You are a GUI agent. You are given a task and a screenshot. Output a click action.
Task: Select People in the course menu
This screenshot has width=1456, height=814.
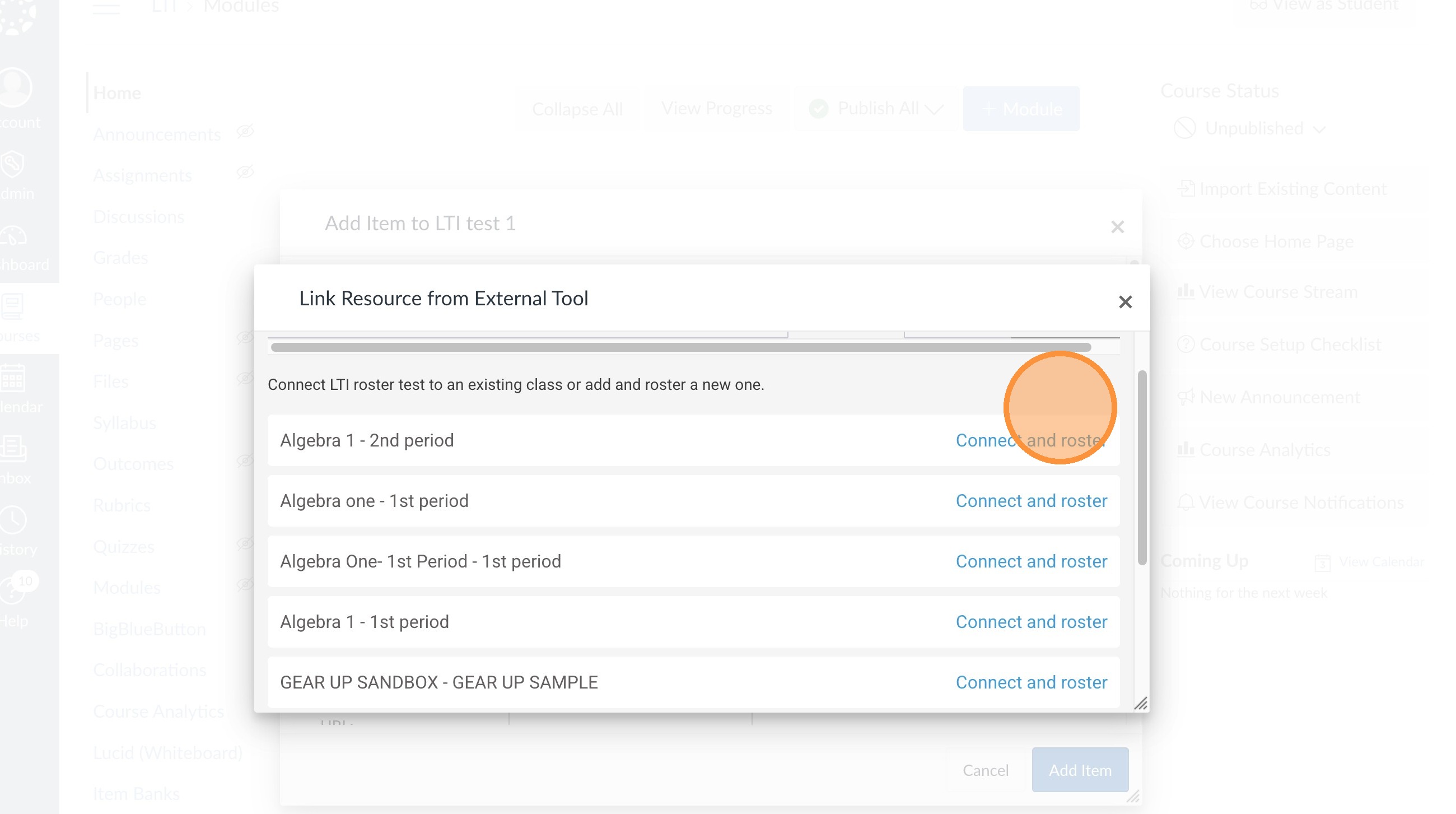pos(120,299)
